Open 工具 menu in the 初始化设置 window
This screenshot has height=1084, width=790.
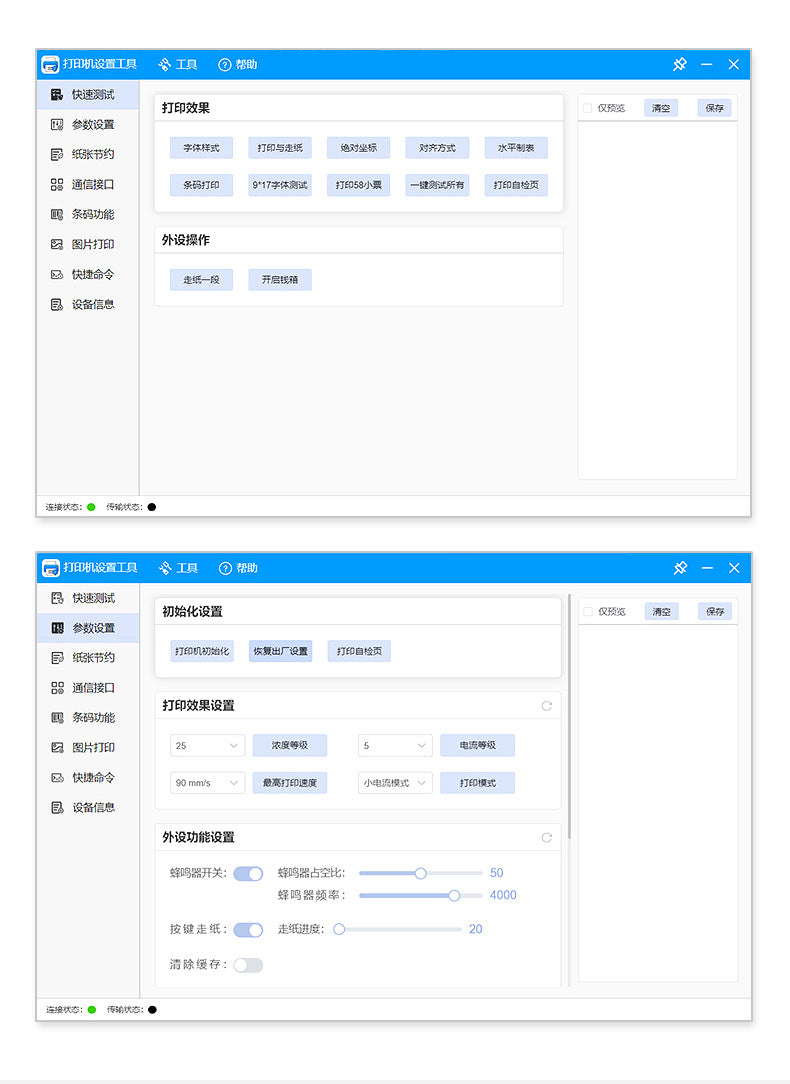pyautogui.click(x=178, y=568)
